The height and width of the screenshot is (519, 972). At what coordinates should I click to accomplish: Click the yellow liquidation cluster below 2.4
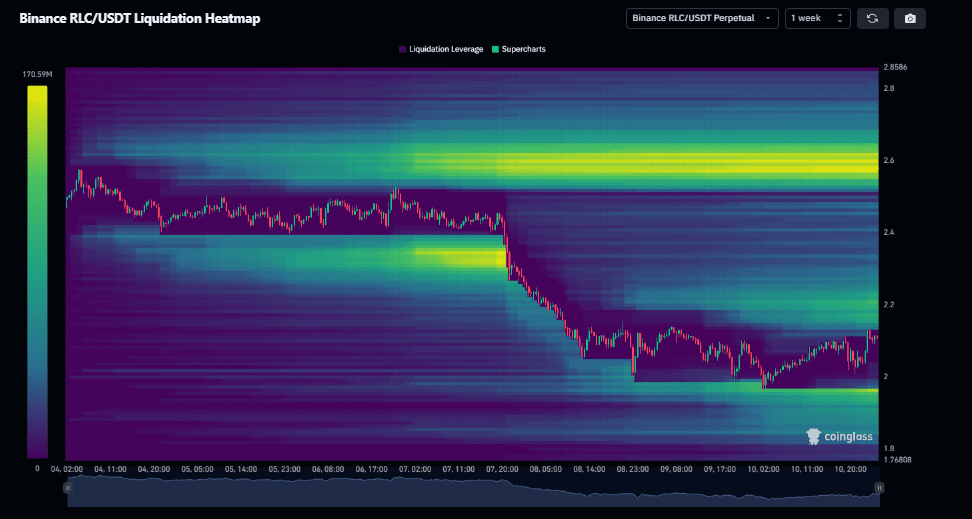(460, 258)
